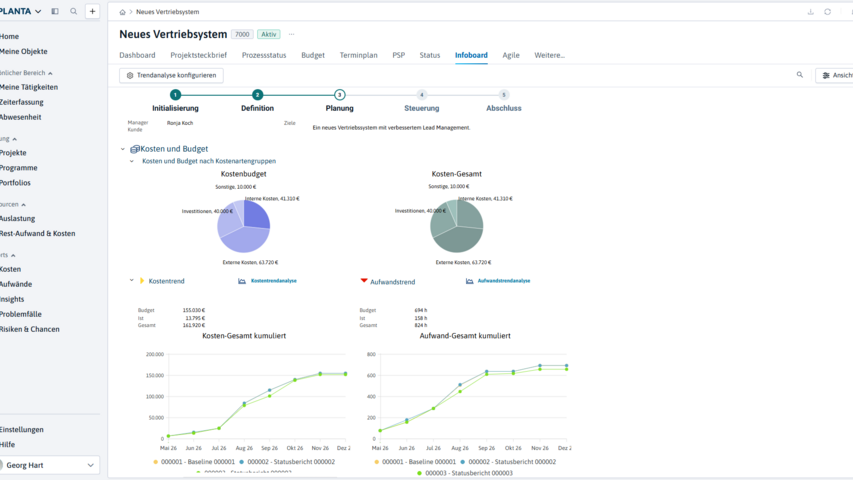Collapse the Kosten und Budget section

[122, 149]
